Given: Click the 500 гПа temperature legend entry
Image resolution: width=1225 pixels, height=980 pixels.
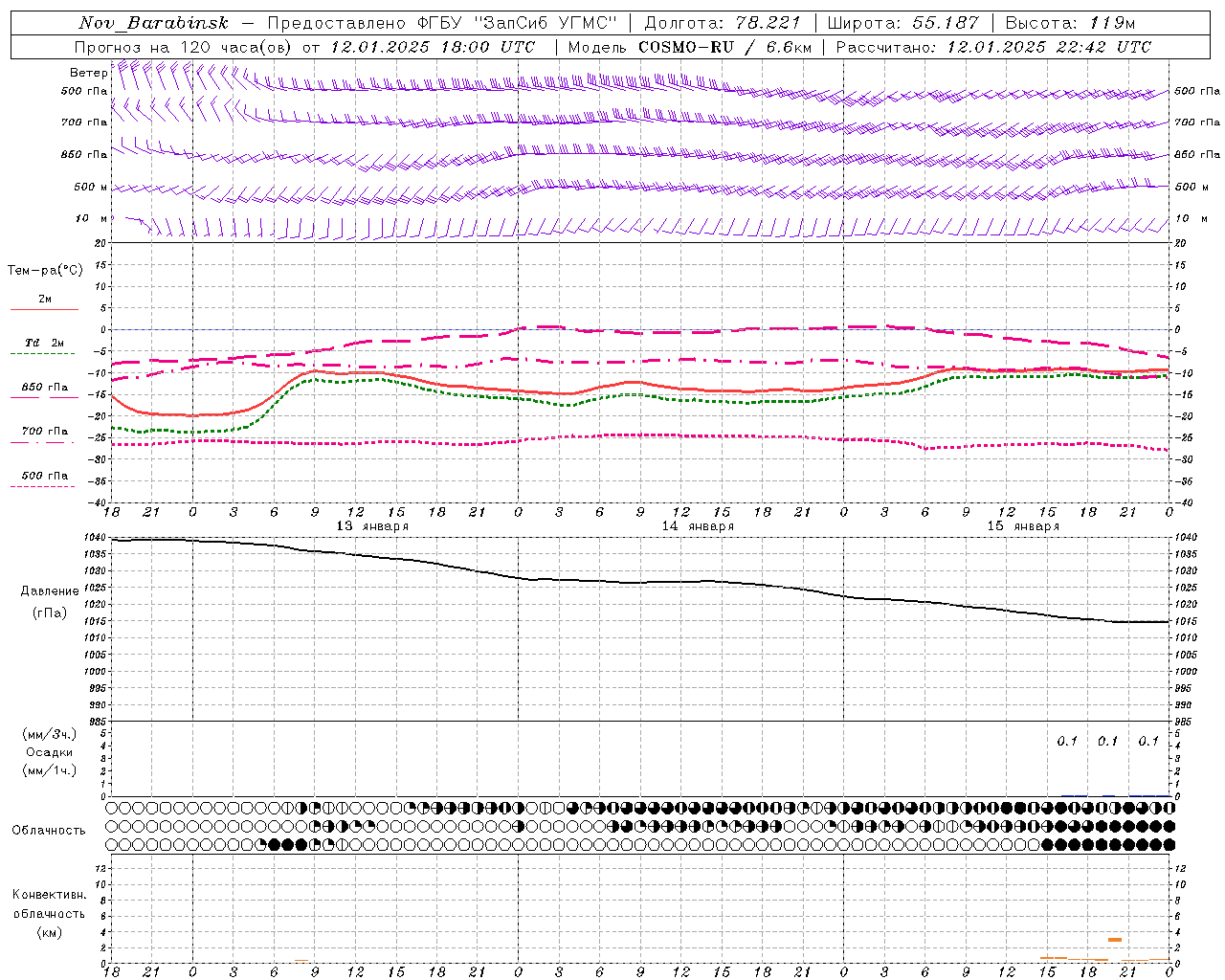Looking at the screenshot, I should (x=45, y=476).
